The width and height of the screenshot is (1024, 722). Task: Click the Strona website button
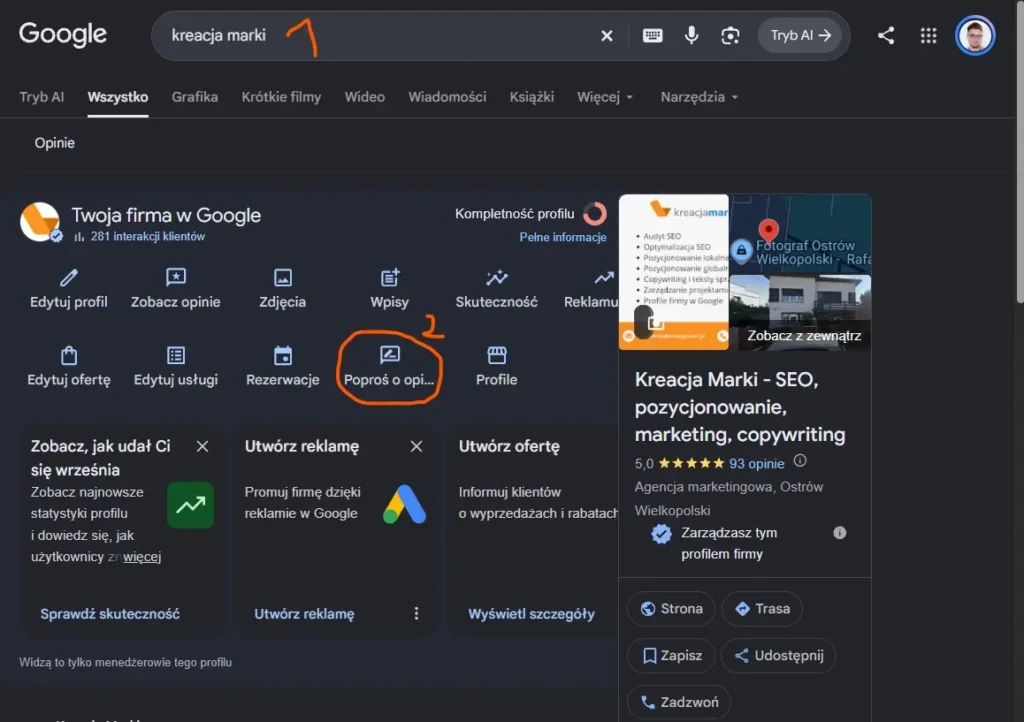point(671,609)
